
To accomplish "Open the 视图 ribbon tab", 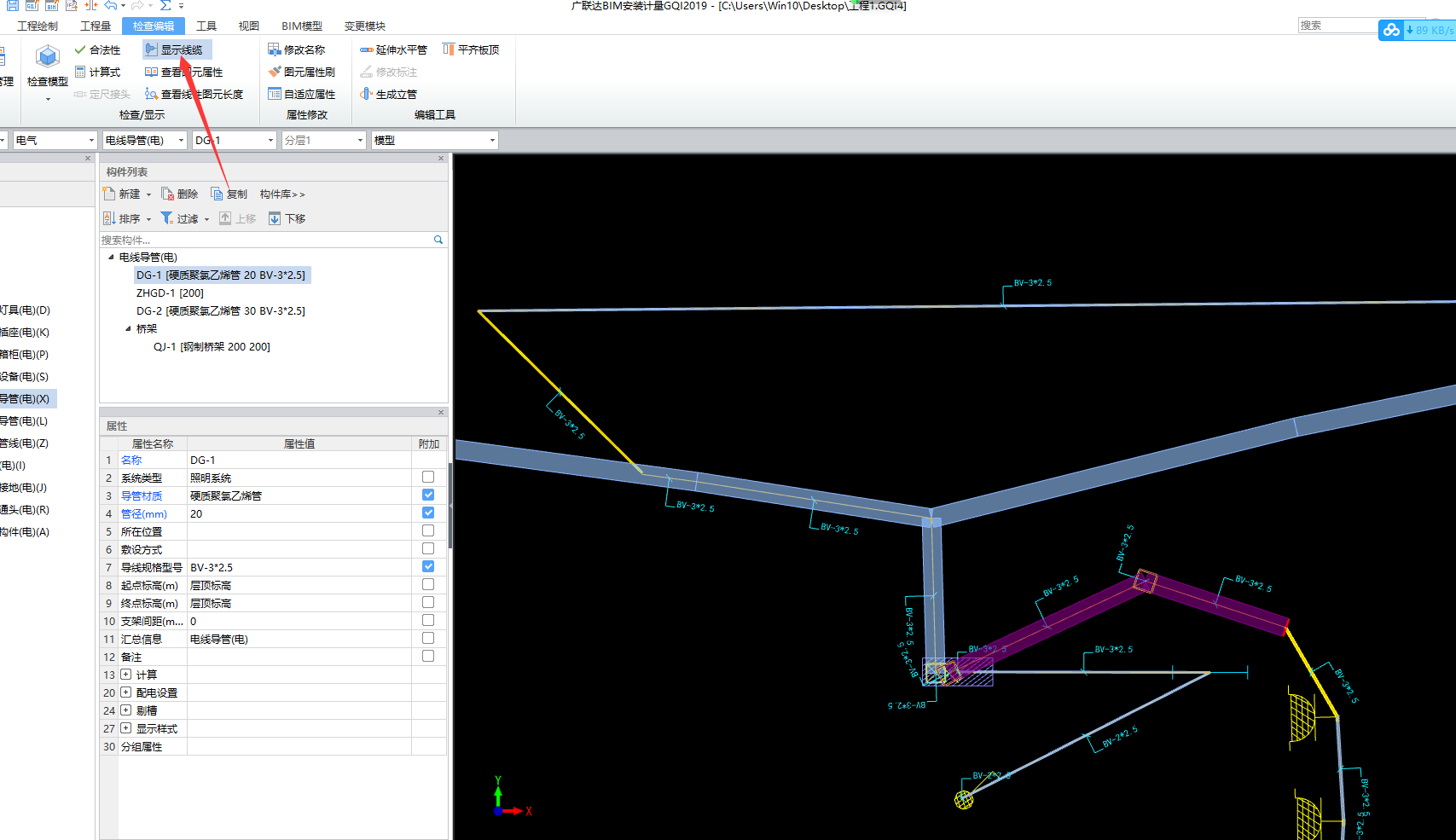I will tap(249, 26).
